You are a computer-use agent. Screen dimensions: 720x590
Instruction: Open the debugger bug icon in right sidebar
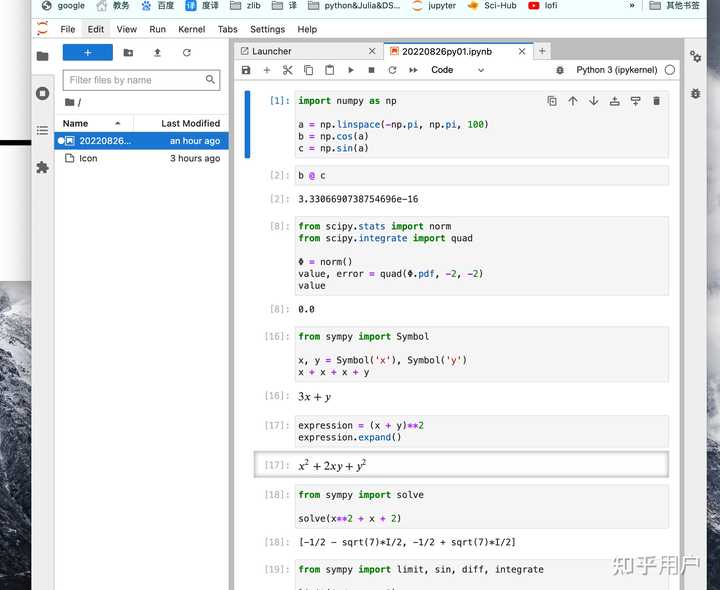point(695,93)
